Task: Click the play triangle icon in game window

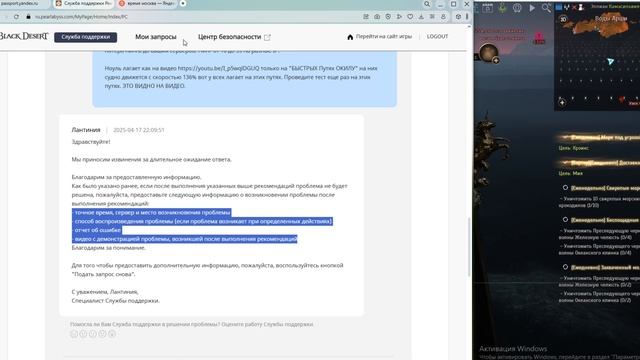Action: coord(532,8)
